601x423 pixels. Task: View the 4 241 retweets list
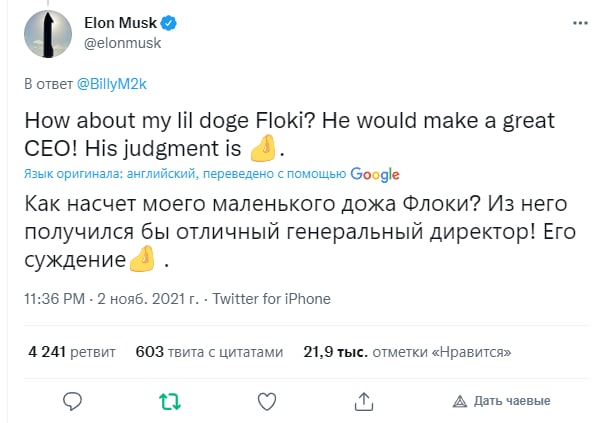72,352
